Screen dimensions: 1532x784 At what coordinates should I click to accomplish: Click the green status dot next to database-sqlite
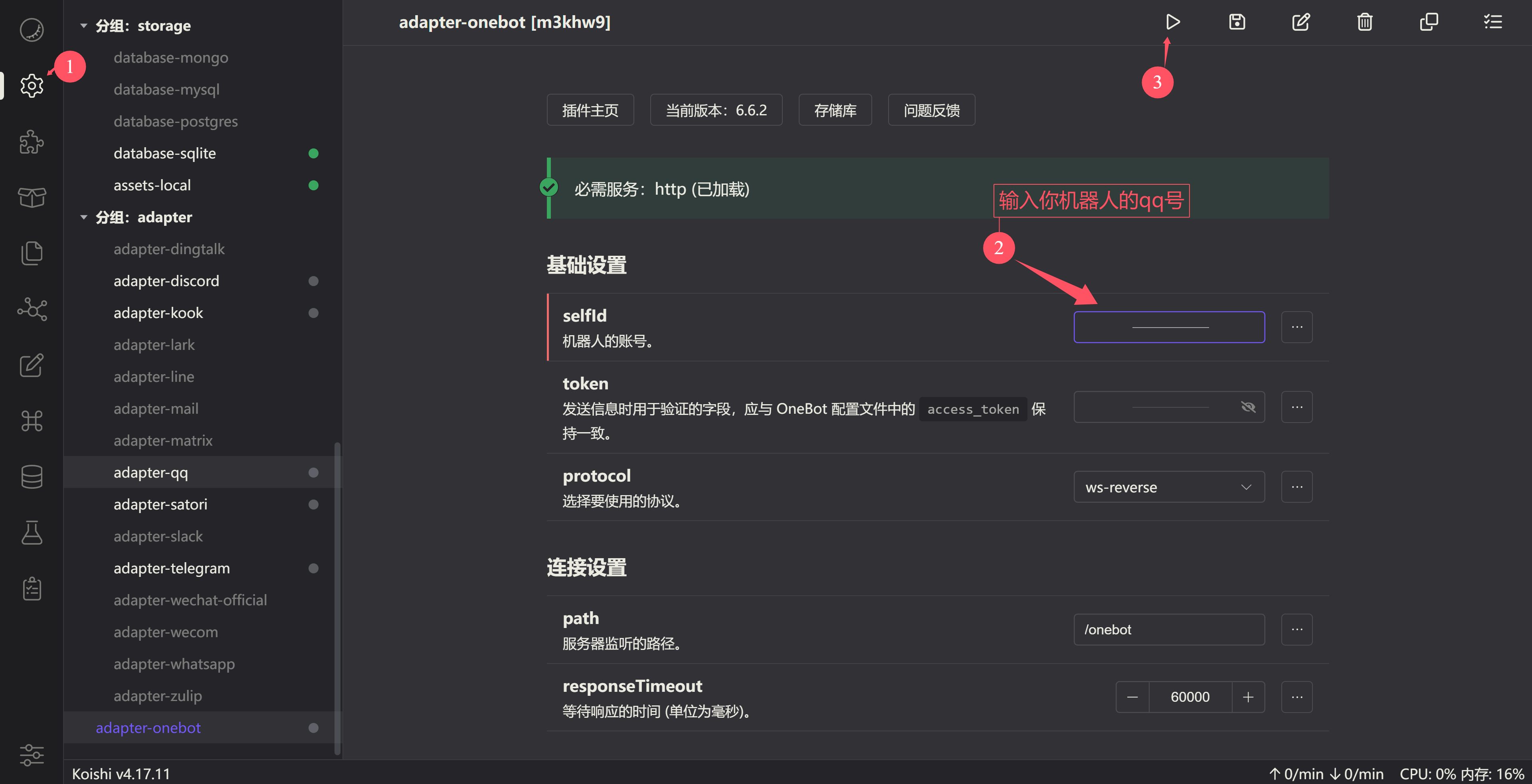coord(314,153)
